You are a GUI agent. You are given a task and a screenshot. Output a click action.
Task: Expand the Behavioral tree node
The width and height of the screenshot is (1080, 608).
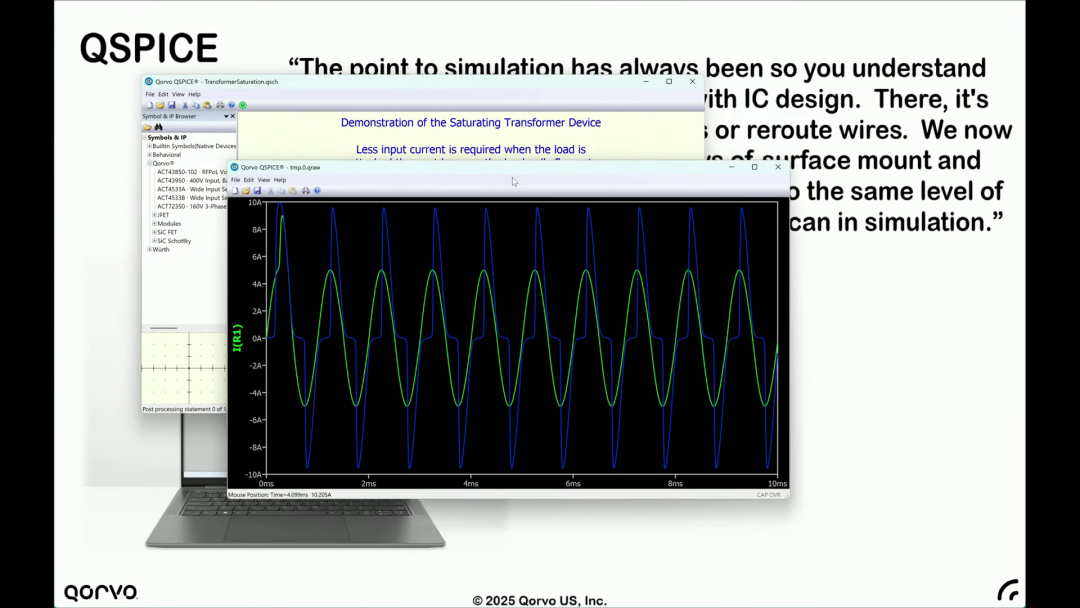click(x=149, y=155)
